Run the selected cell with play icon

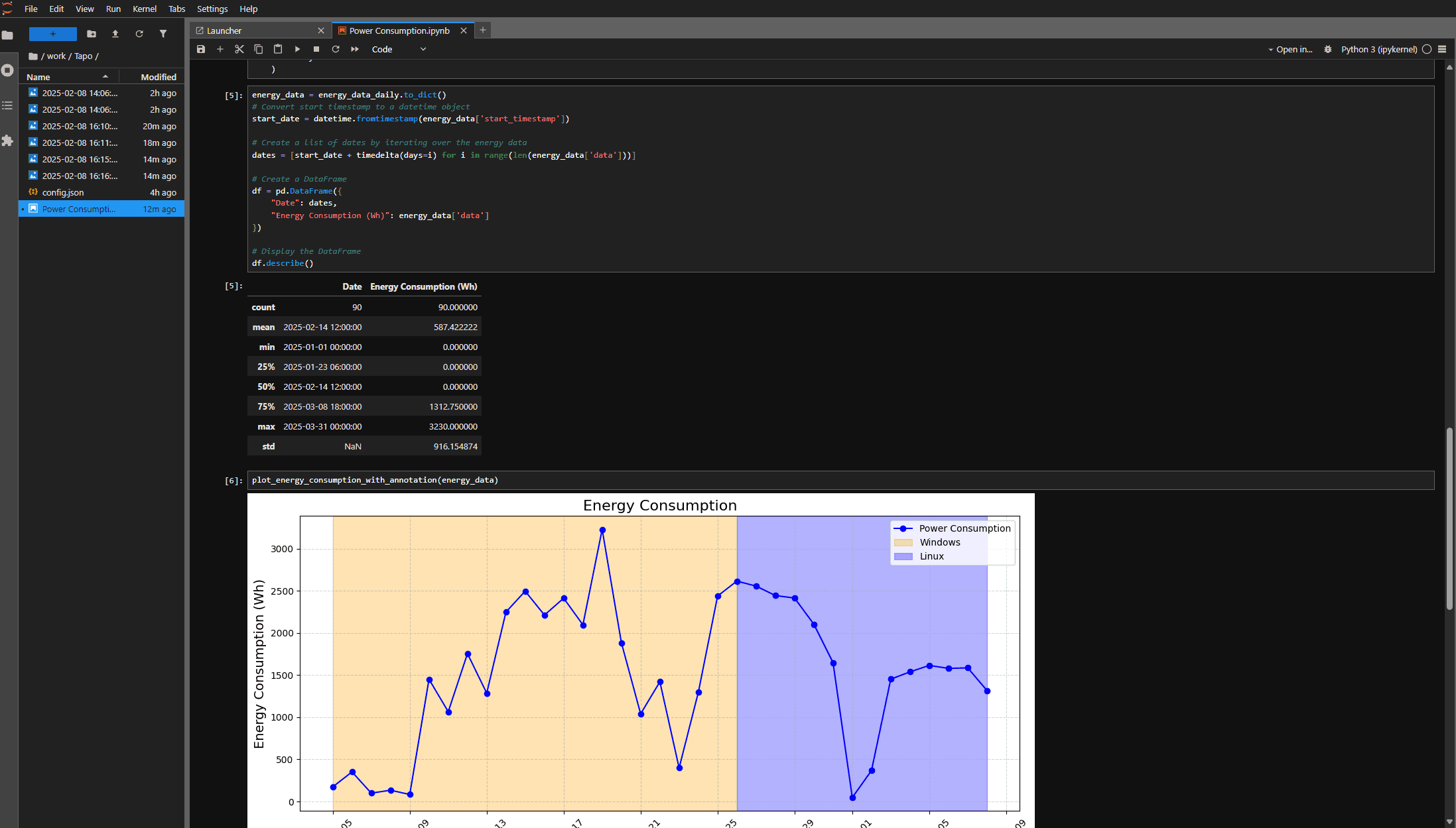click(297, 49)
